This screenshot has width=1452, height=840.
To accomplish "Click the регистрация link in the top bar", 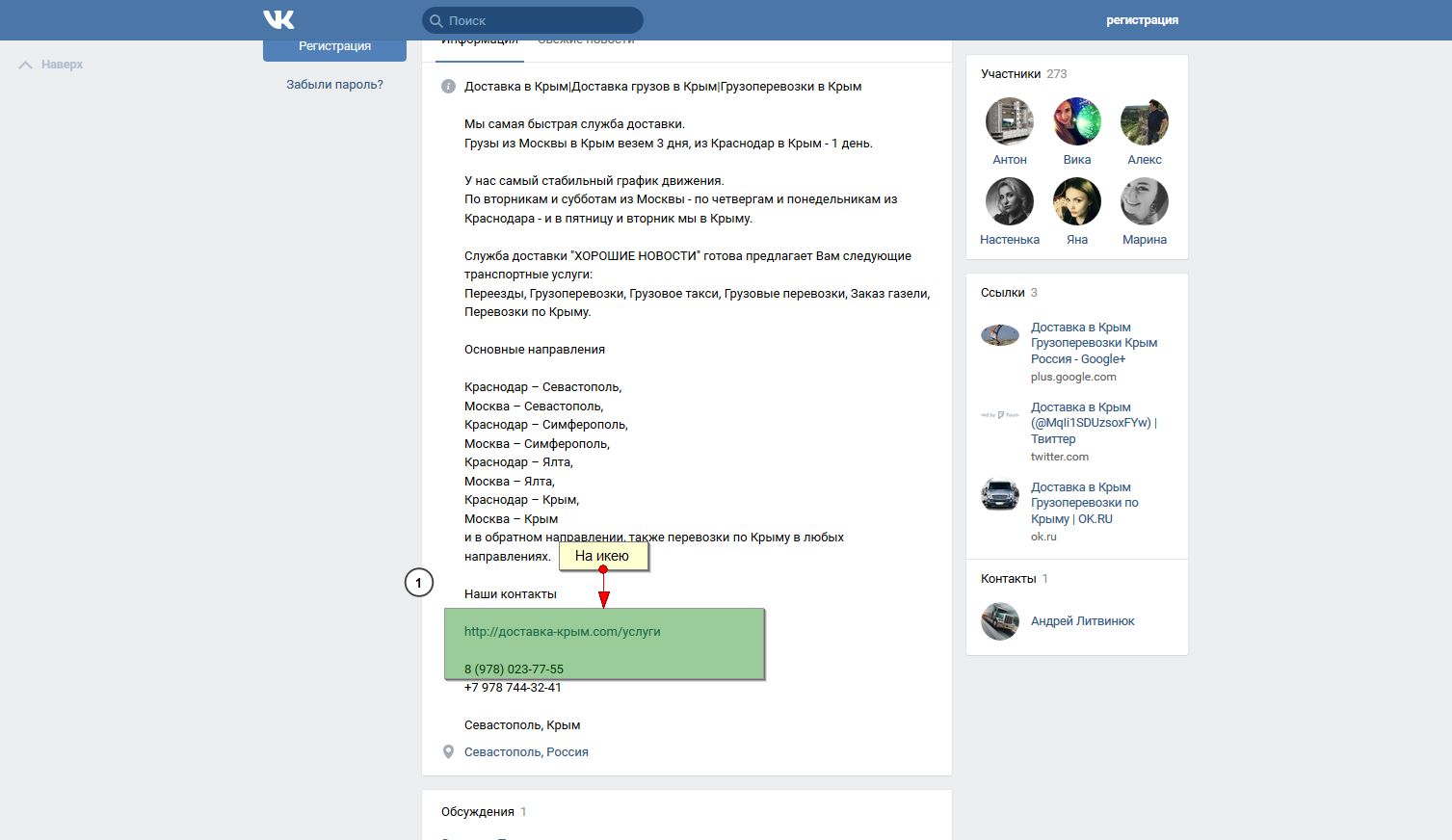I will coord(1142,20).
